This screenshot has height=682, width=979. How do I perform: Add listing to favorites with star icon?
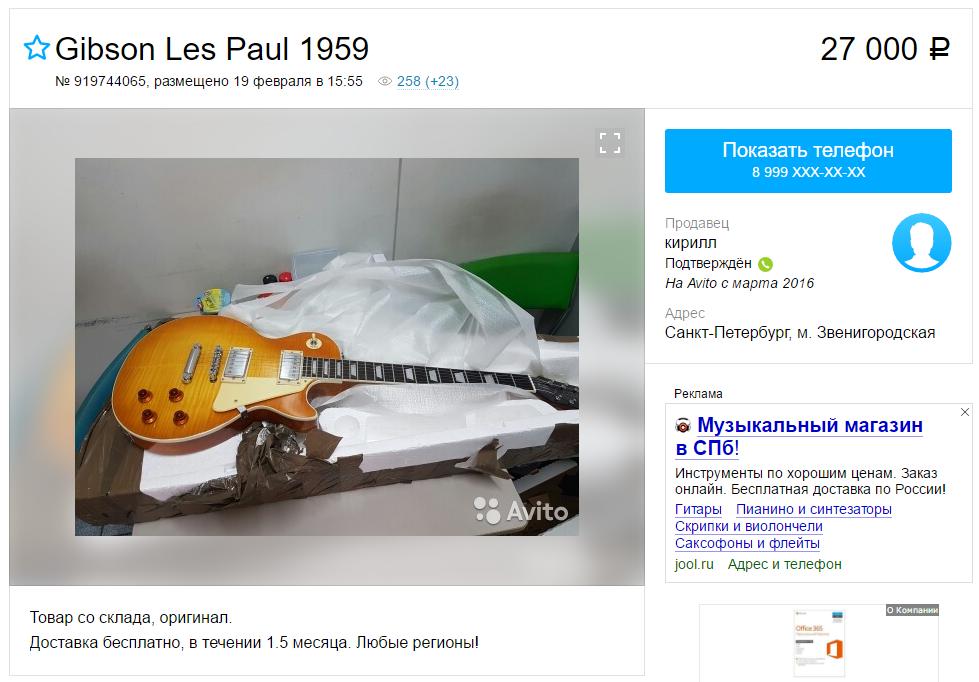pos(36,48)
